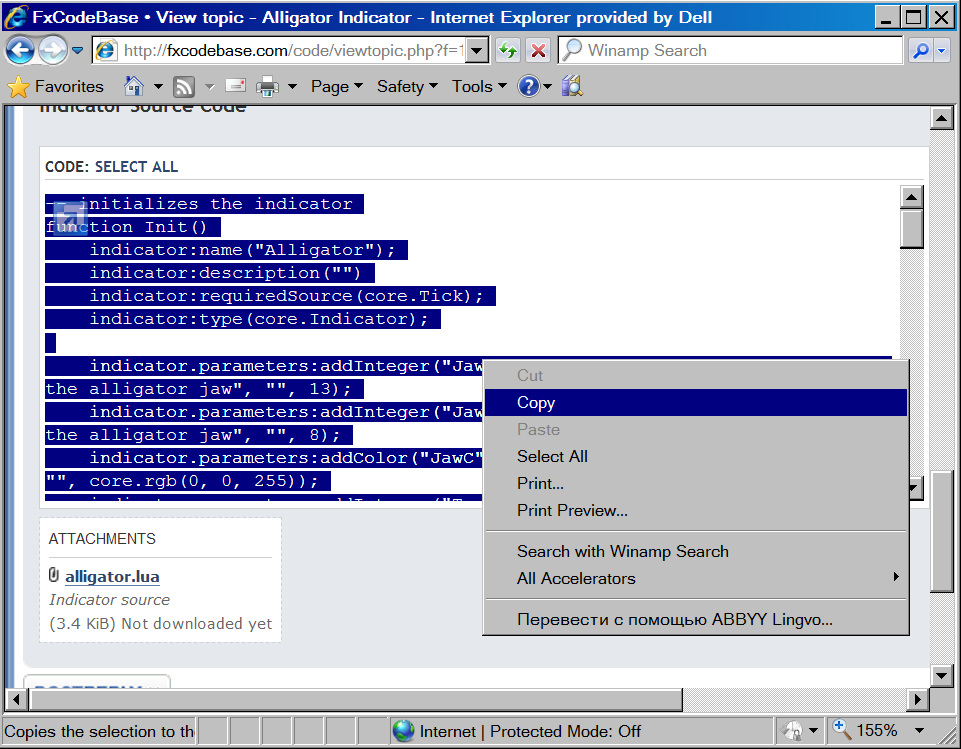This screenshot has width=961, height=749.
Task: Choose Select All in the context menu
Action: 696,457
